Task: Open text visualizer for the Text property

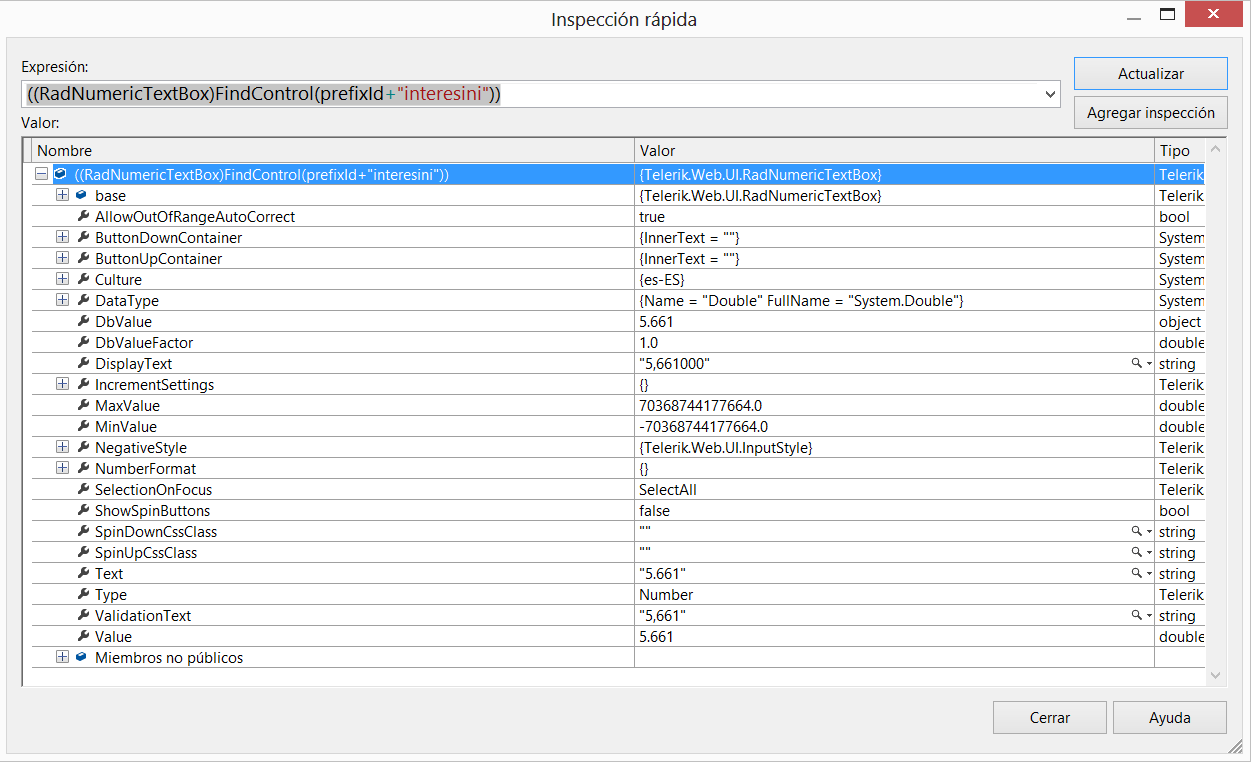Action: coord(1136,574)
